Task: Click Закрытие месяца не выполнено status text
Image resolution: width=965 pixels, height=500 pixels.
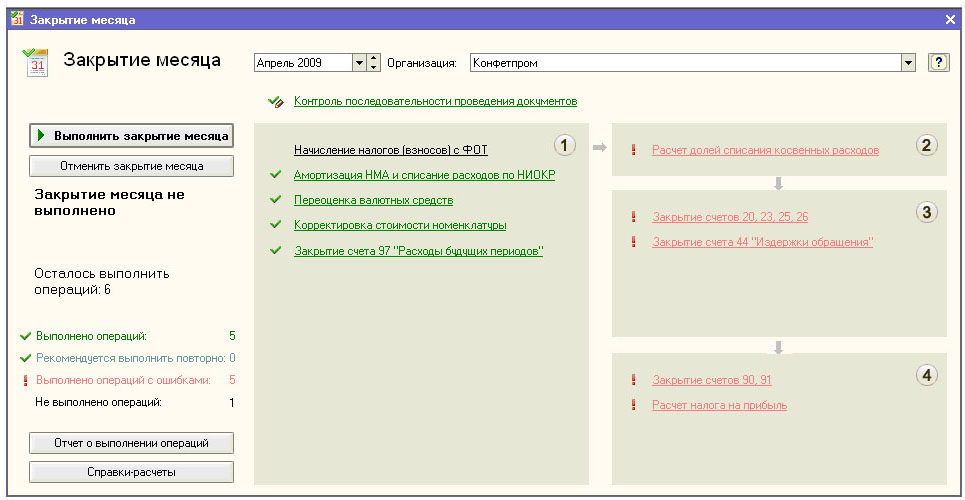Action: click(110, 203)
